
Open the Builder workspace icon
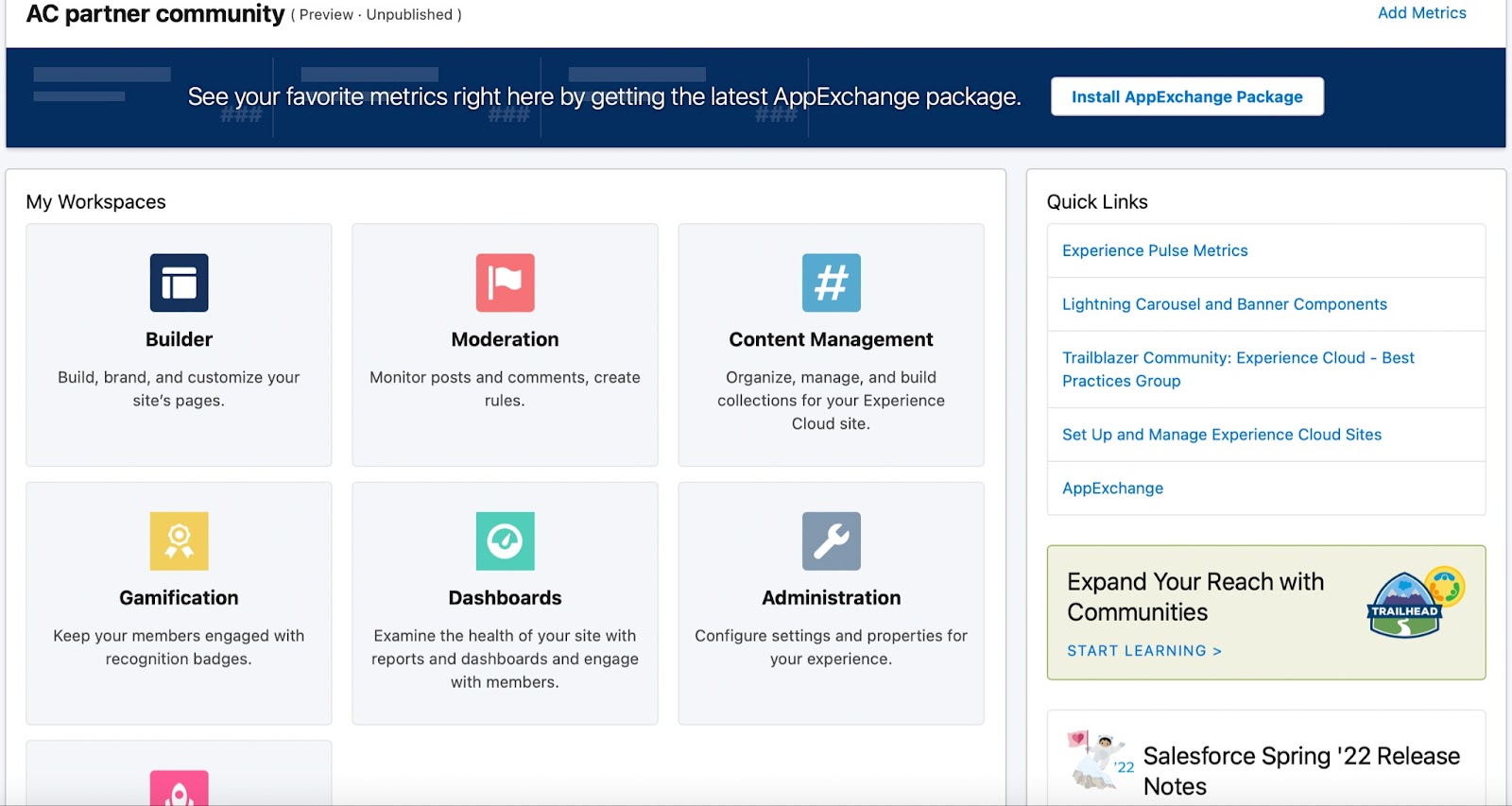coord(179,283)
